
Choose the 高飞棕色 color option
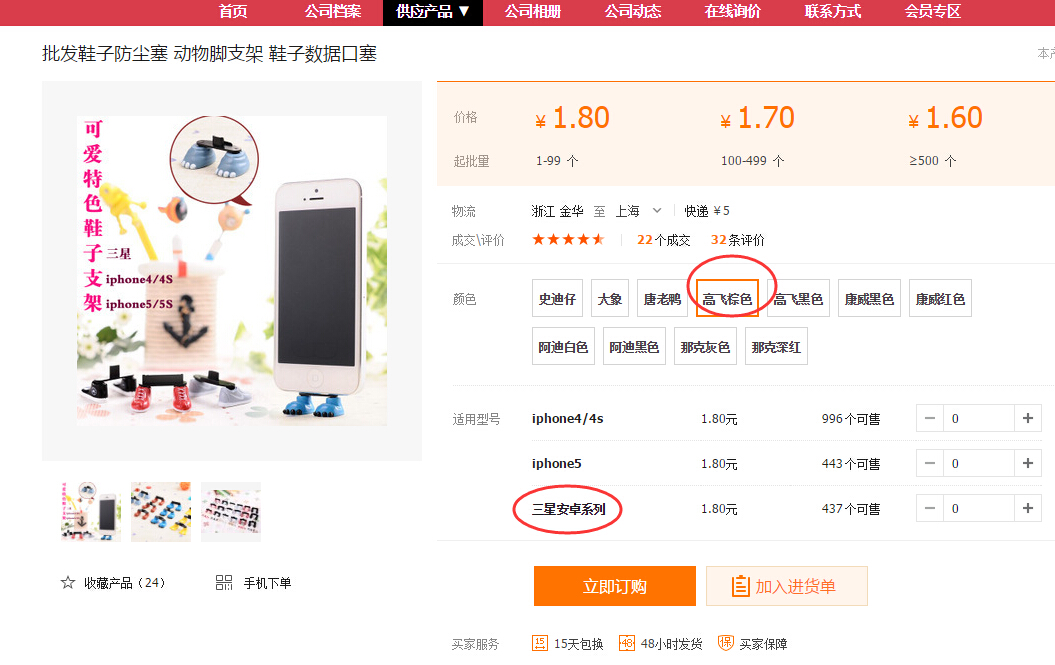(727, 298)
